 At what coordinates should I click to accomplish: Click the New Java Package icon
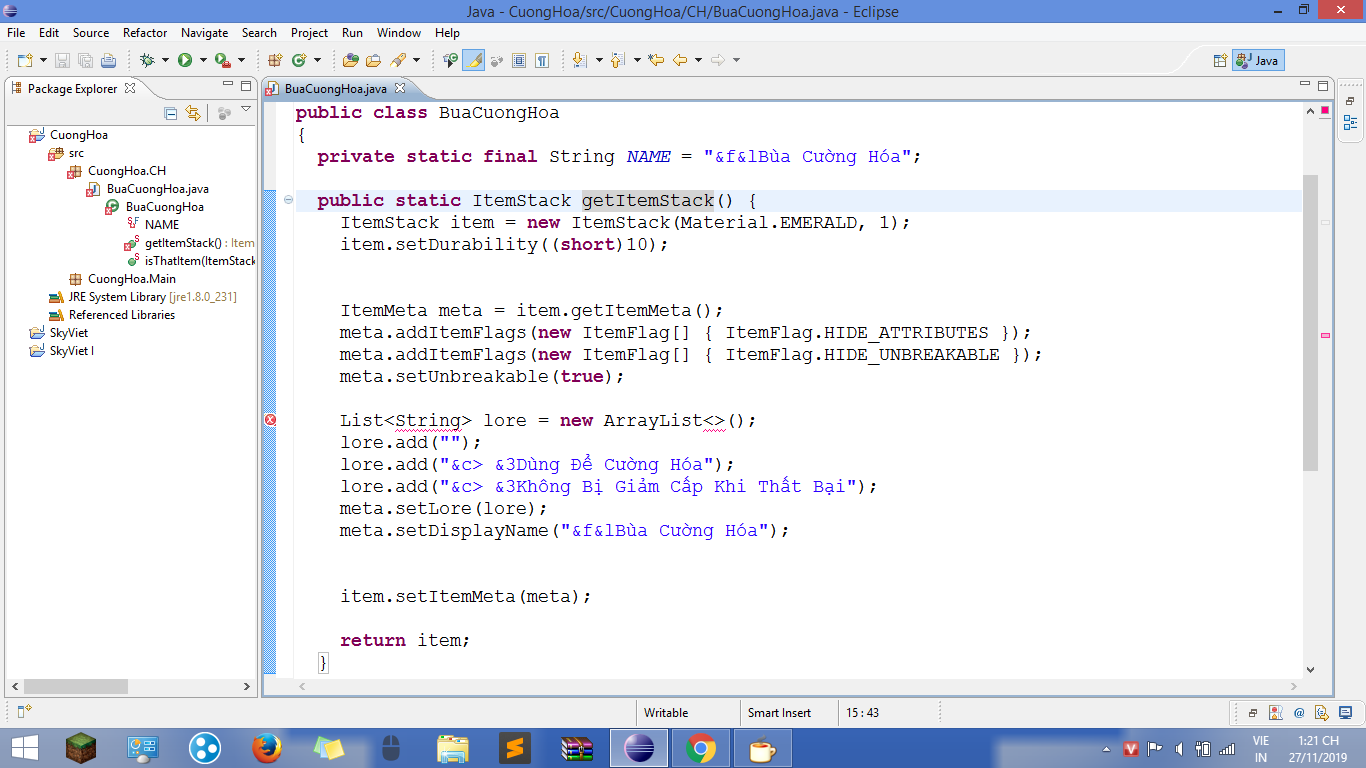(275, 60)
